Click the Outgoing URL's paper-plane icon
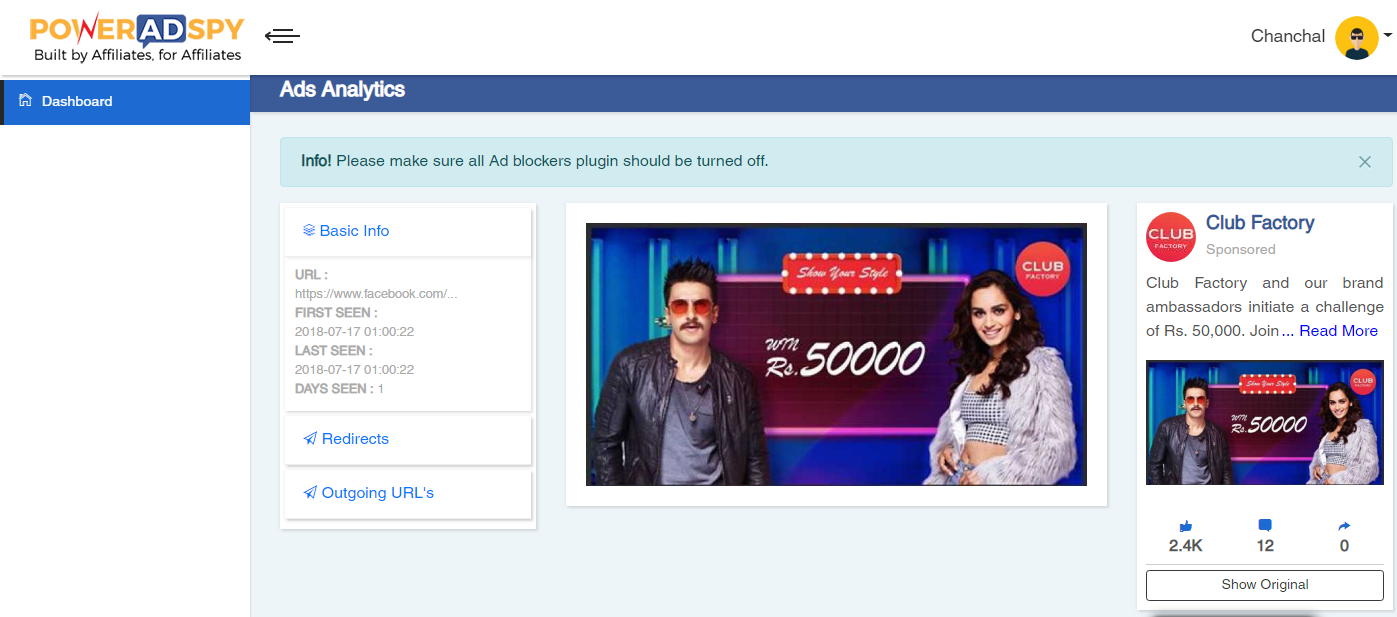Image resolution: width=1397 pixels, height=617 pixels. (x=310, y=493)
